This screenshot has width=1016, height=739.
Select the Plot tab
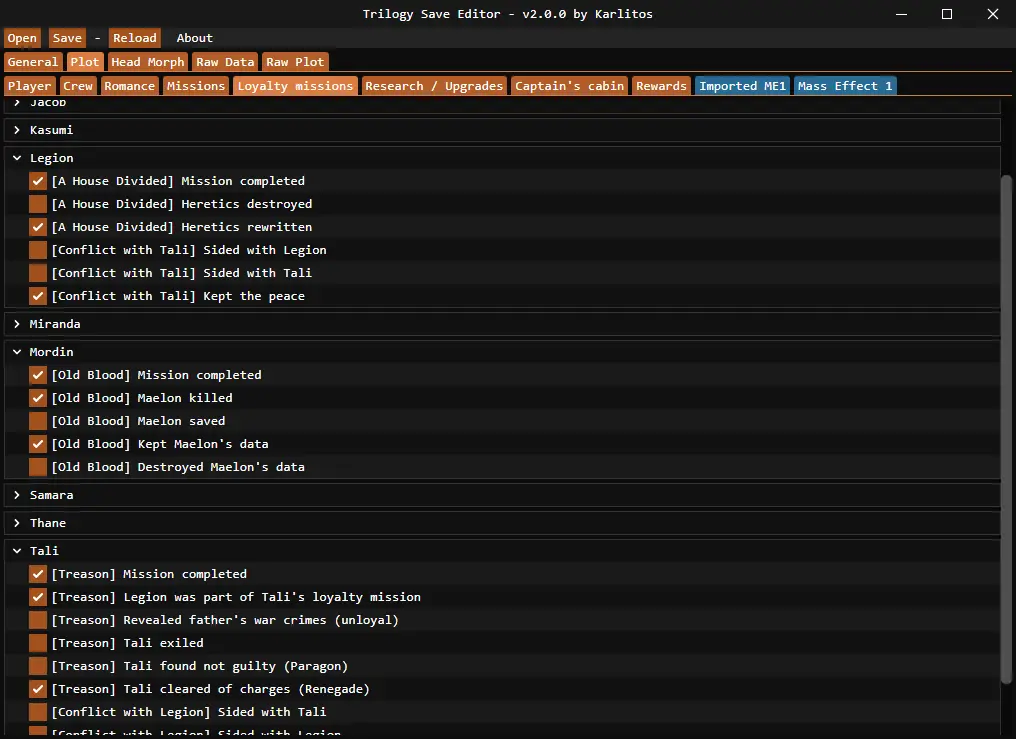(85, 62)
